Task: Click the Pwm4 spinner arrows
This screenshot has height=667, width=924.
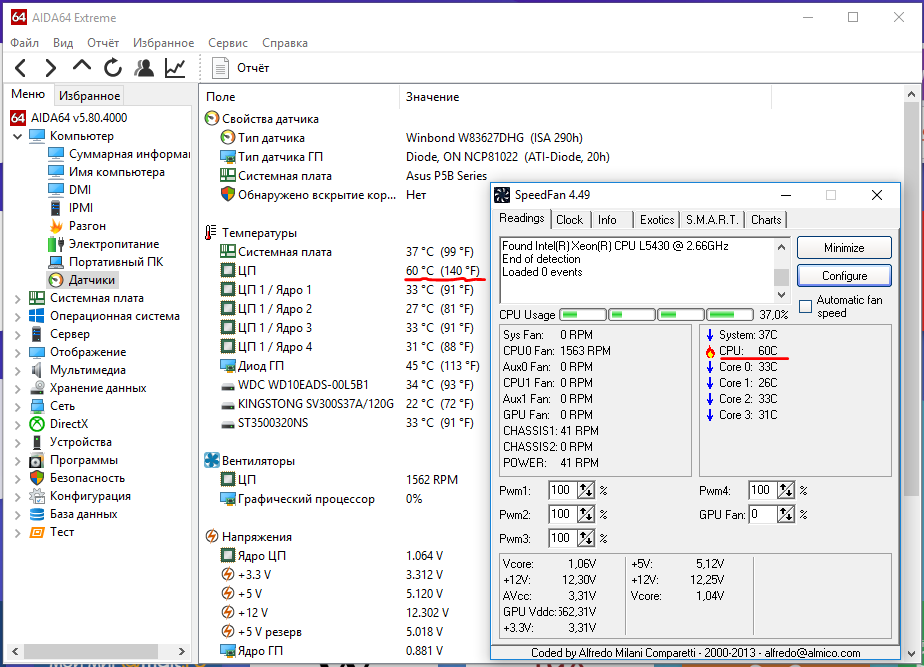Action: [x=786, y=490]
